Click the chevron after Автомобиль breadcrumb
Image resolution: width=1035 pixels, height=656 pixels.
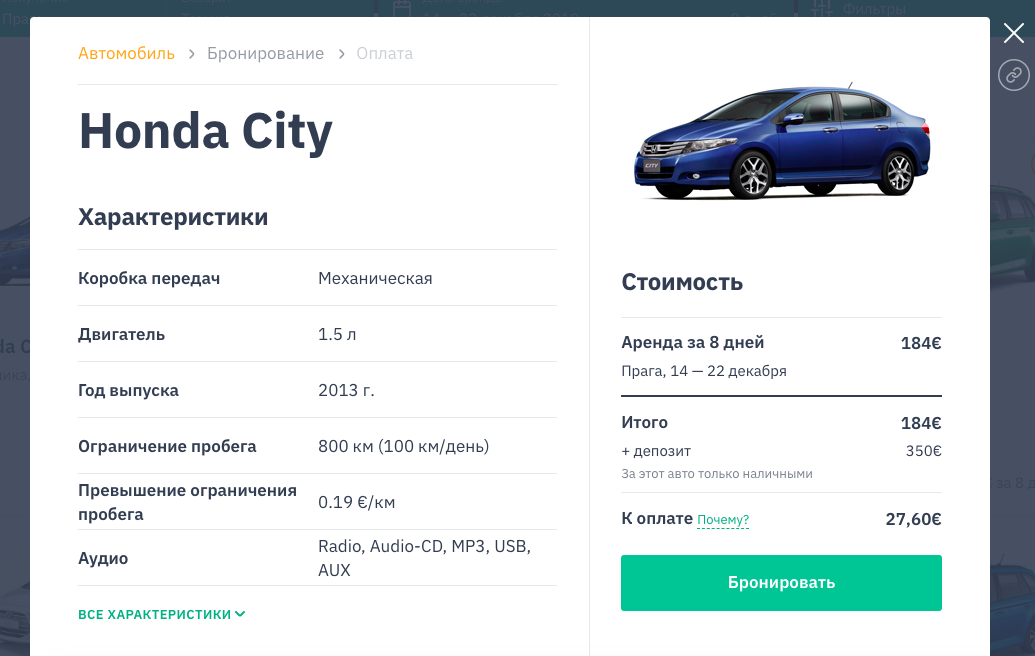pos(192,54)
